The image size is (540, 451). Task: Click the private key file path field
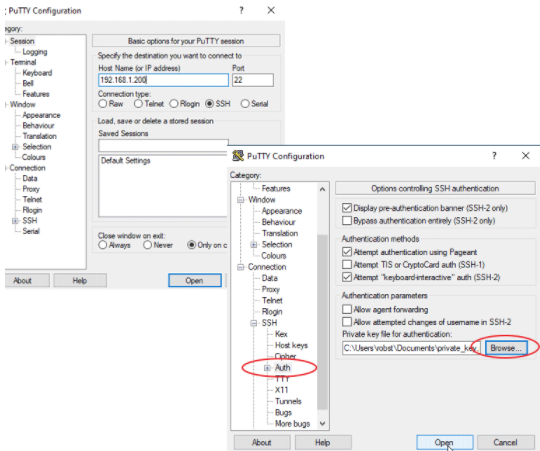(411, 348)
